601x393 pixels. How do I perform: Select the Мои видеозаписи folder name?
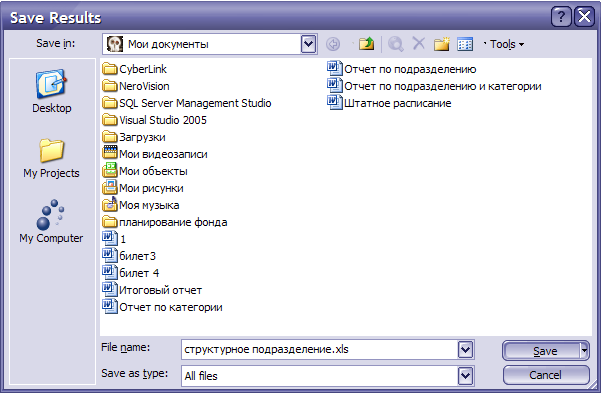(163, 154)
